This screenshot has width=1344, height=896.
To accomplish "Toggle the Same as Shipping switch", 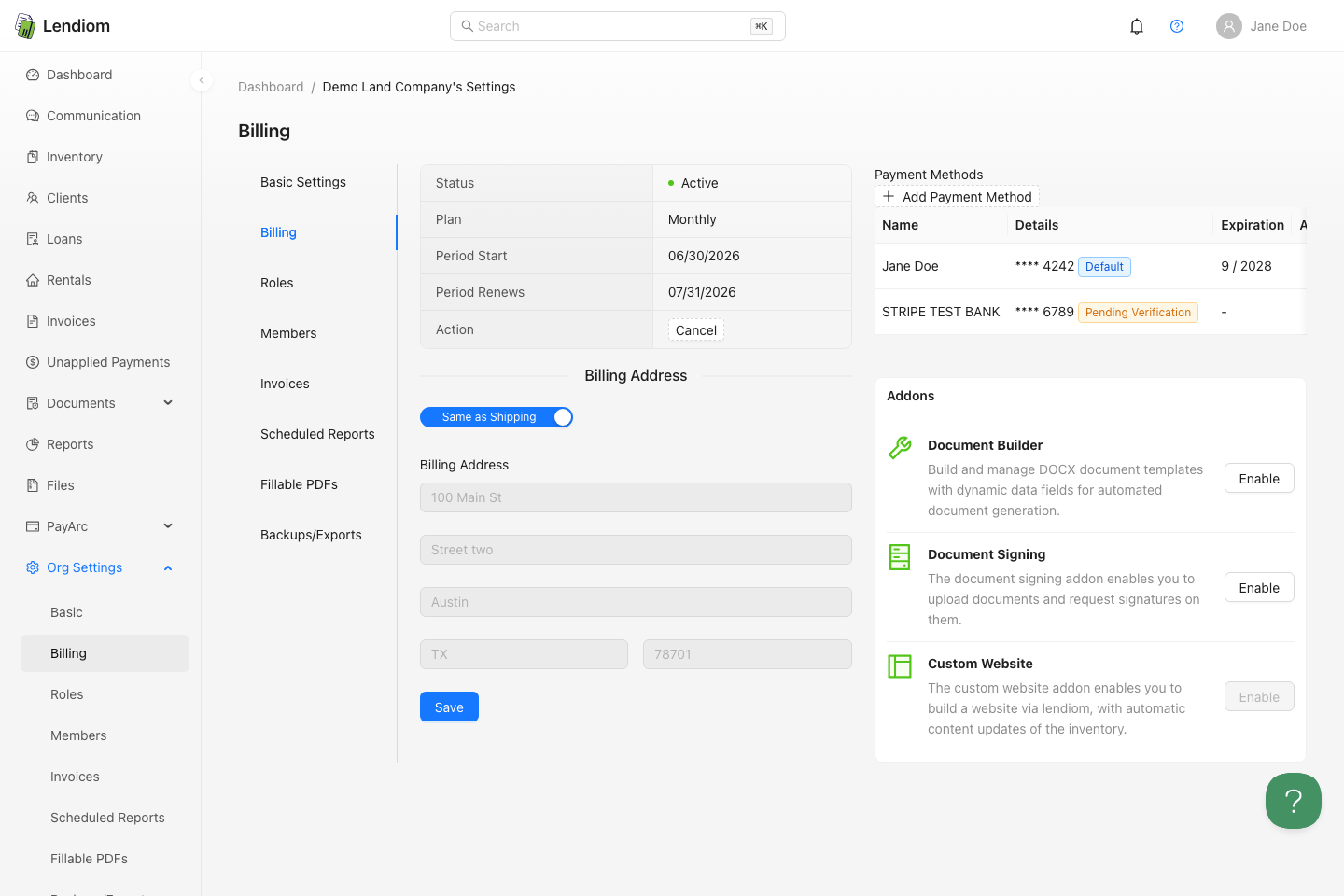I will pyautogui.click(x=497, y=417).
